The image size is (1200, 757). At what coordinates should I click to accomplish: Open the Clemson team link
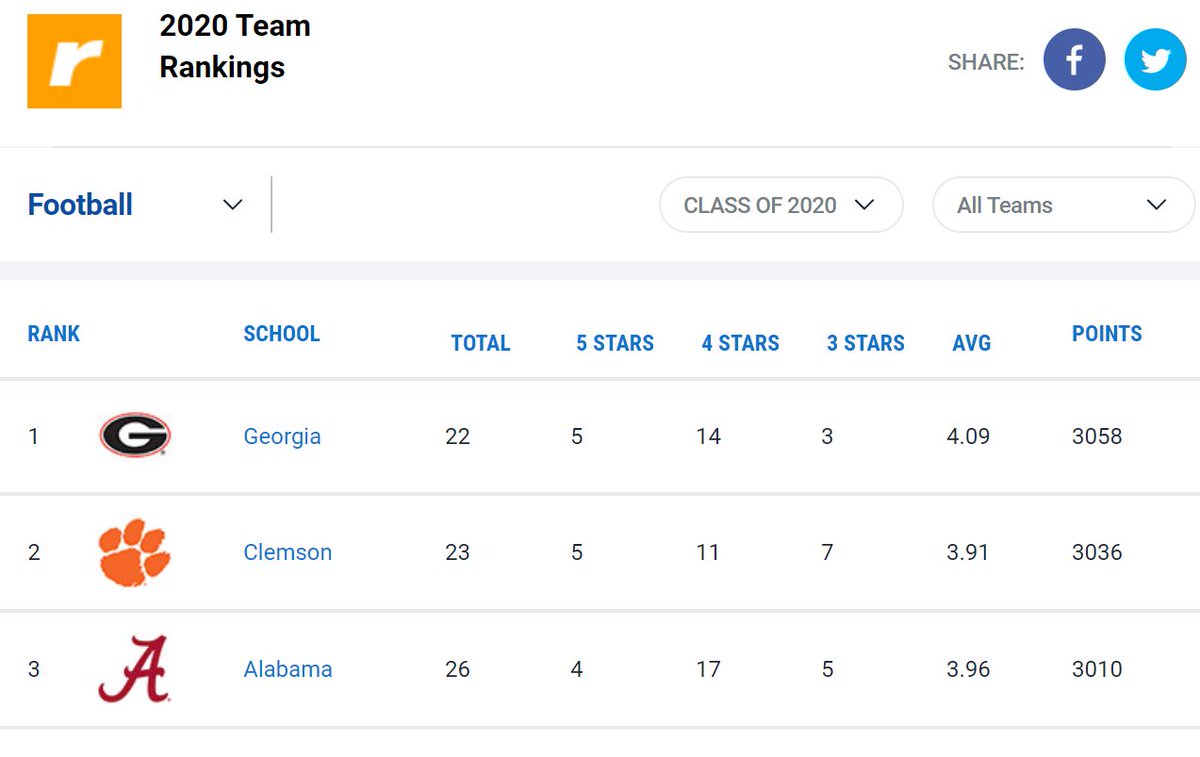(x=287, y=553)
